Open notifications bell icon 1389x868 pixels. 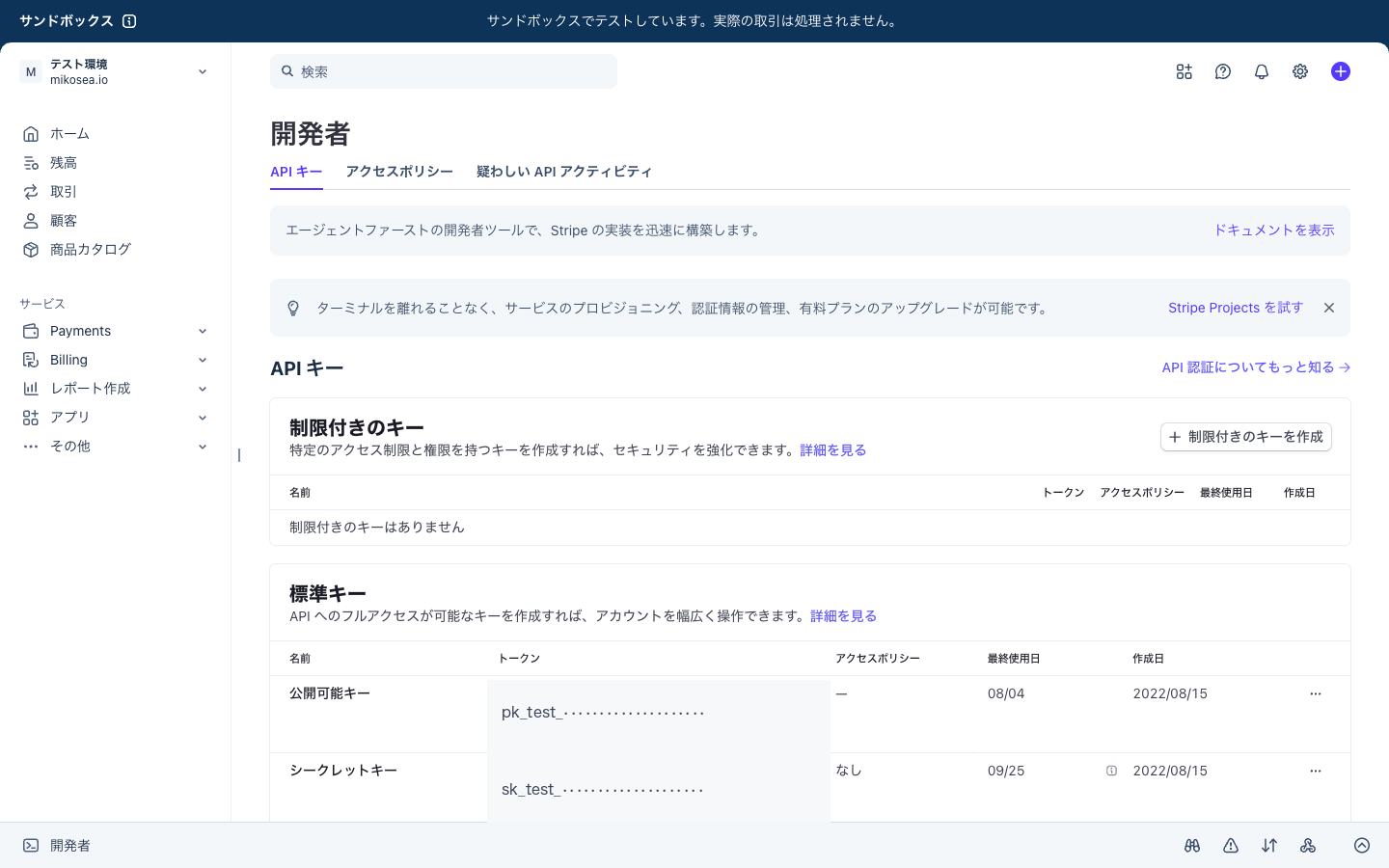coord(1262,71)
